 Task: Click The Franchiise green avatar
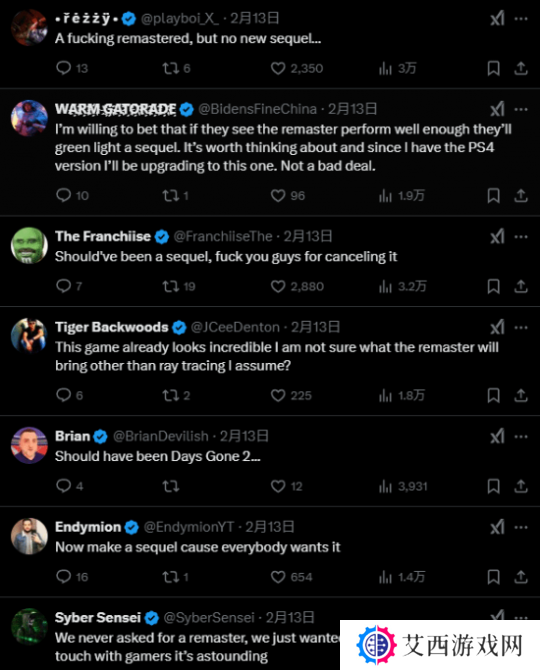click(x=29, y=245)
